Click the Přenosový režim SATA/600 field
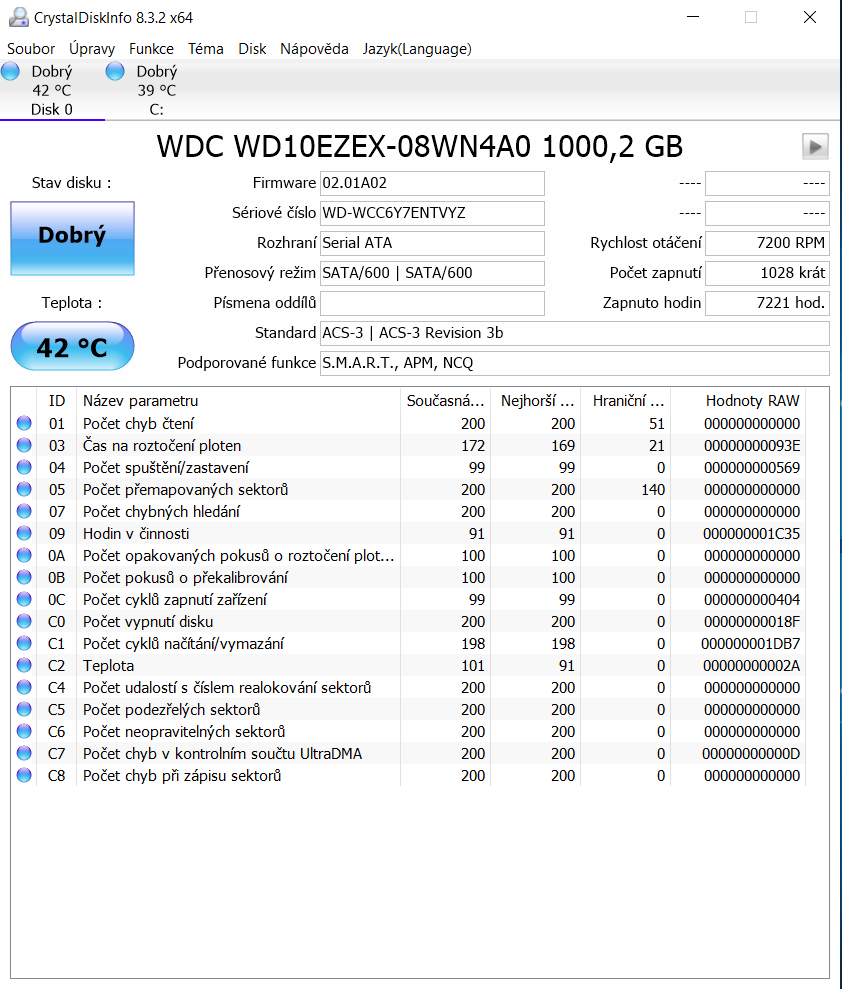The image size is (842, 989). tap(432, 273)
